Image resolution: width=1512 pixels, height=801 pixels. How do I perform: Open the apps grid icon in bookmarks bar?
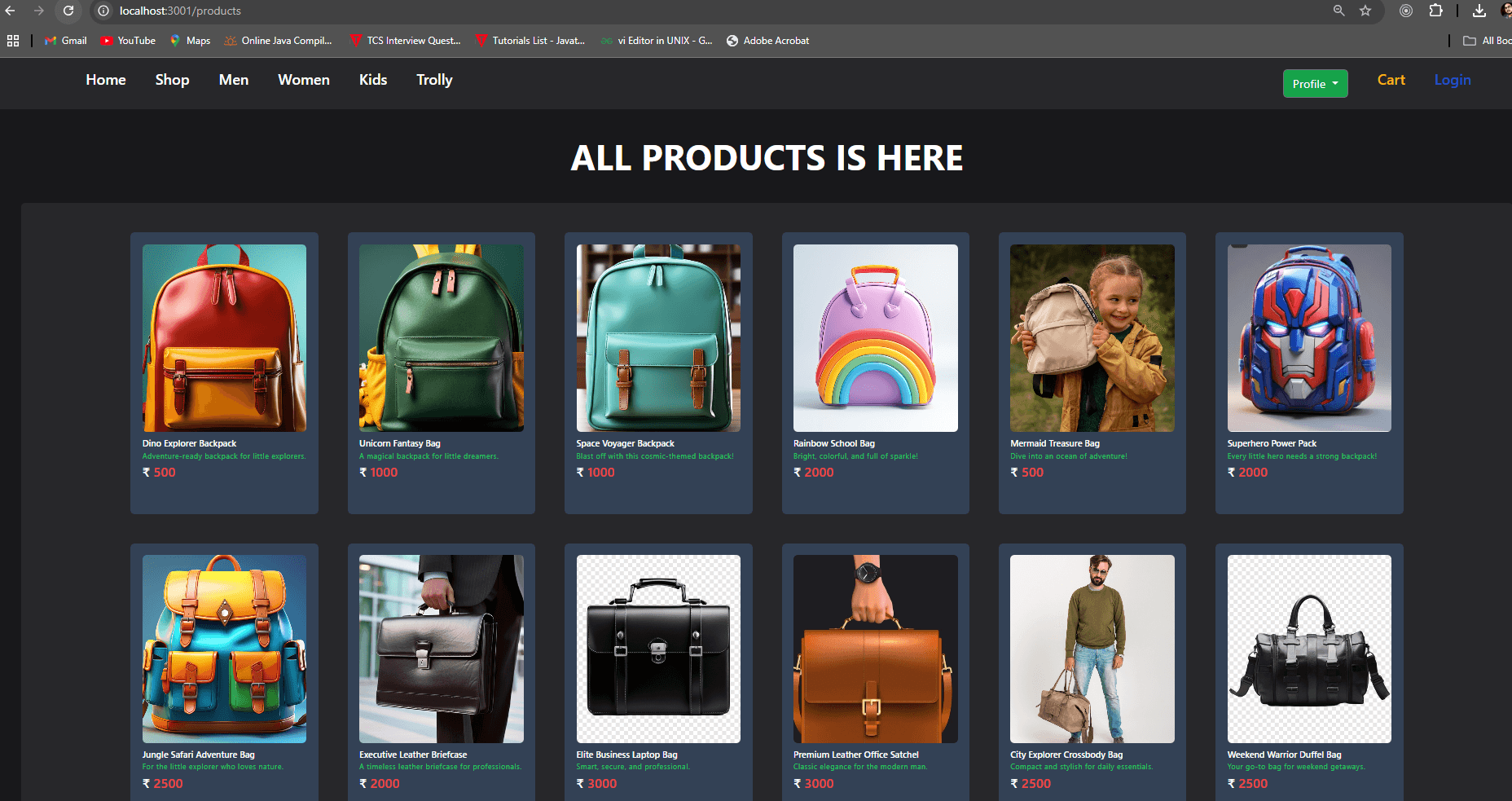pyautogui.click(x=13, y=41)
